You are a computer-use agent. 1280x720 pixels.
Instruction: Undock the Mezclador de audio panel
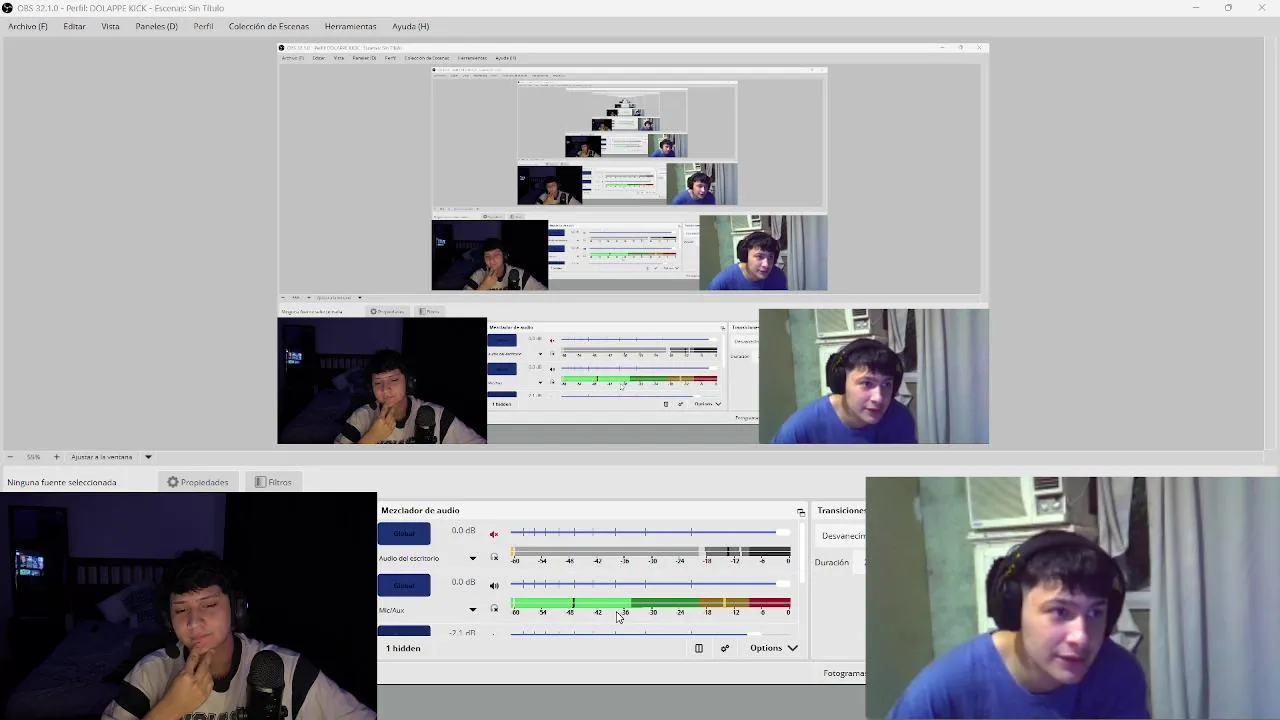(x=801, y=512)
